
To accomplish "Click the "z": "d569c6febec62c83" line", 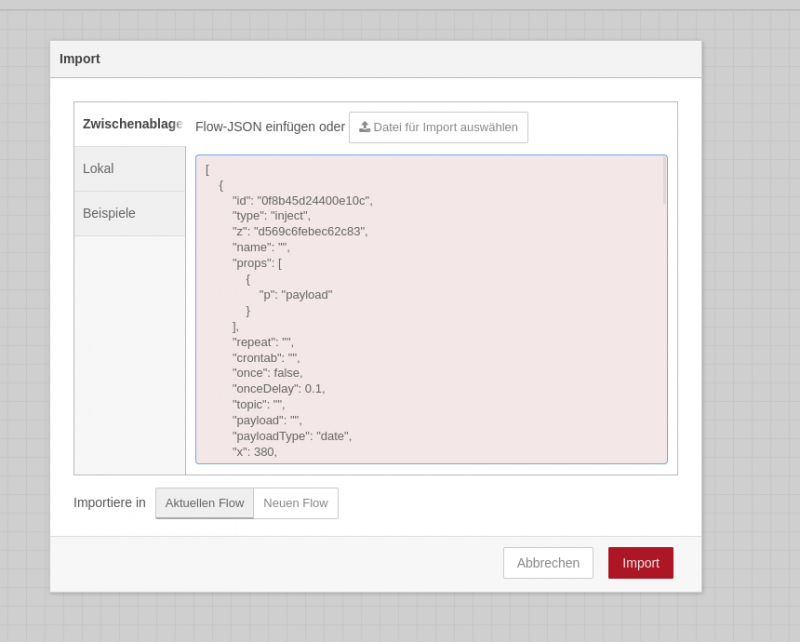I will point(300,232).
